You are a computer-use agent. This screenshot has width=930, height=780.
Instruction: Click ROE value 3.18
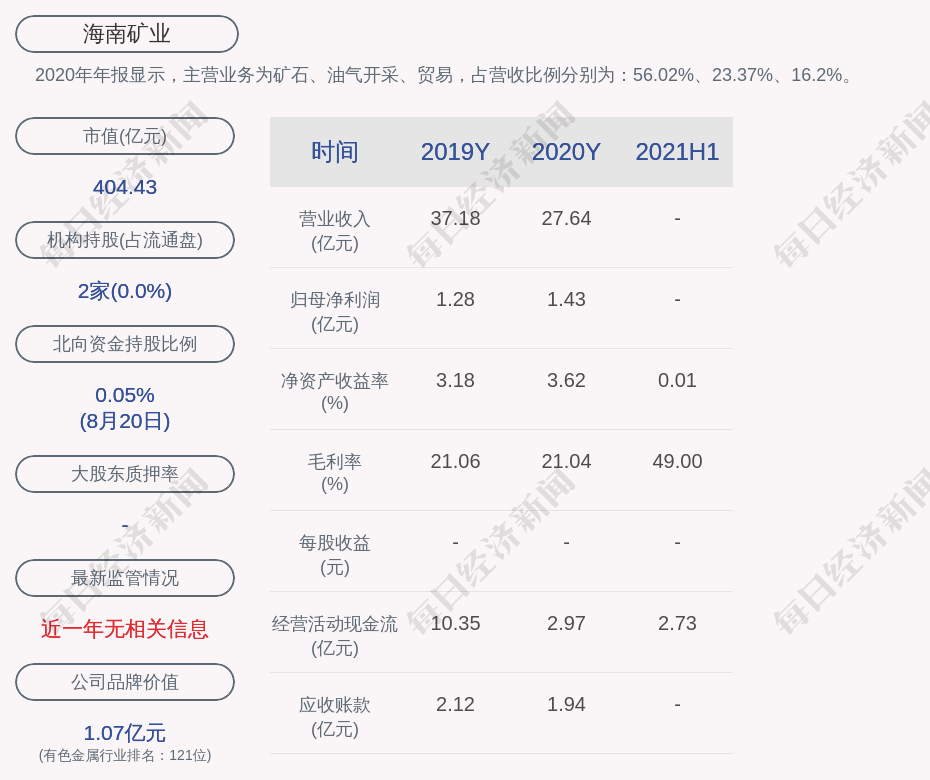point(455,380)
